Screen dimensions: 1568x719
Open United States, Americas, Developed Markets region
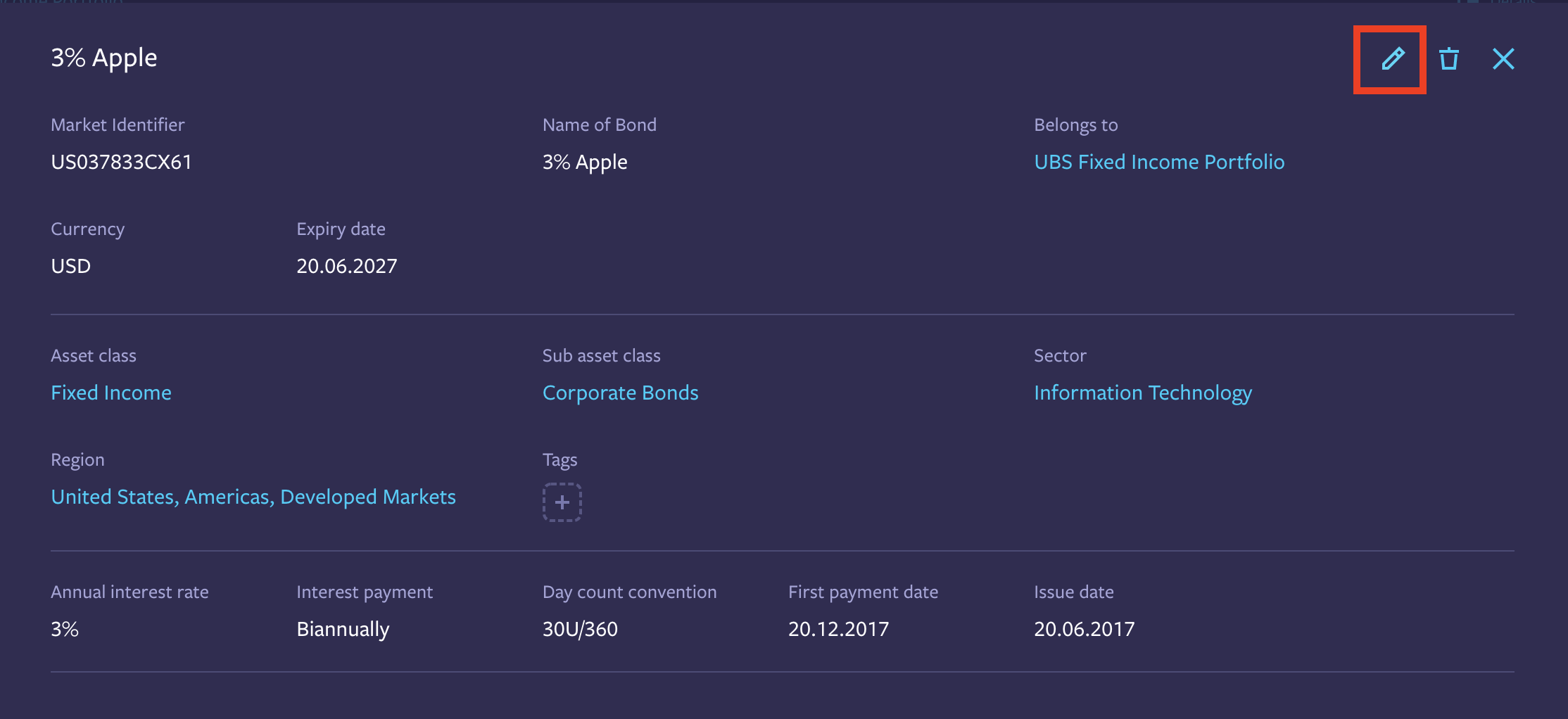[253, 497]
